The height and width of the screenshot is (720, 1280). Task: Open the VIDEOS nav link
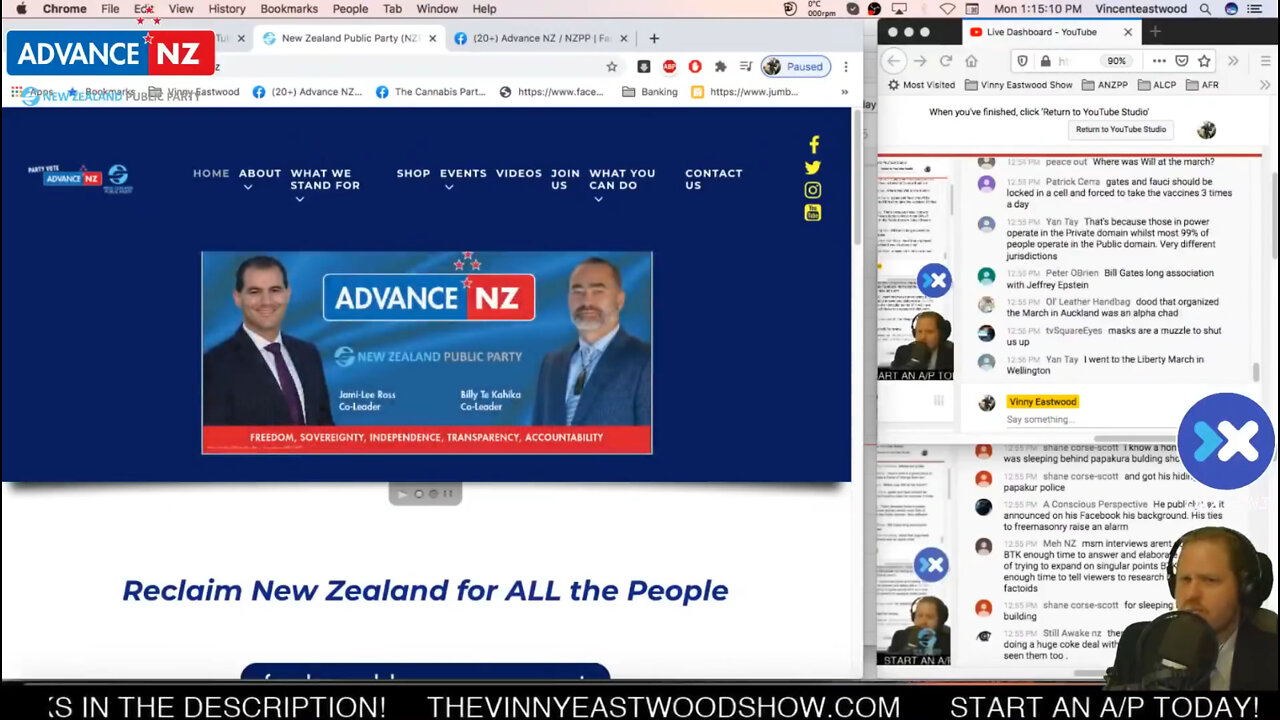pyautogui.click(x=519, y=173)
